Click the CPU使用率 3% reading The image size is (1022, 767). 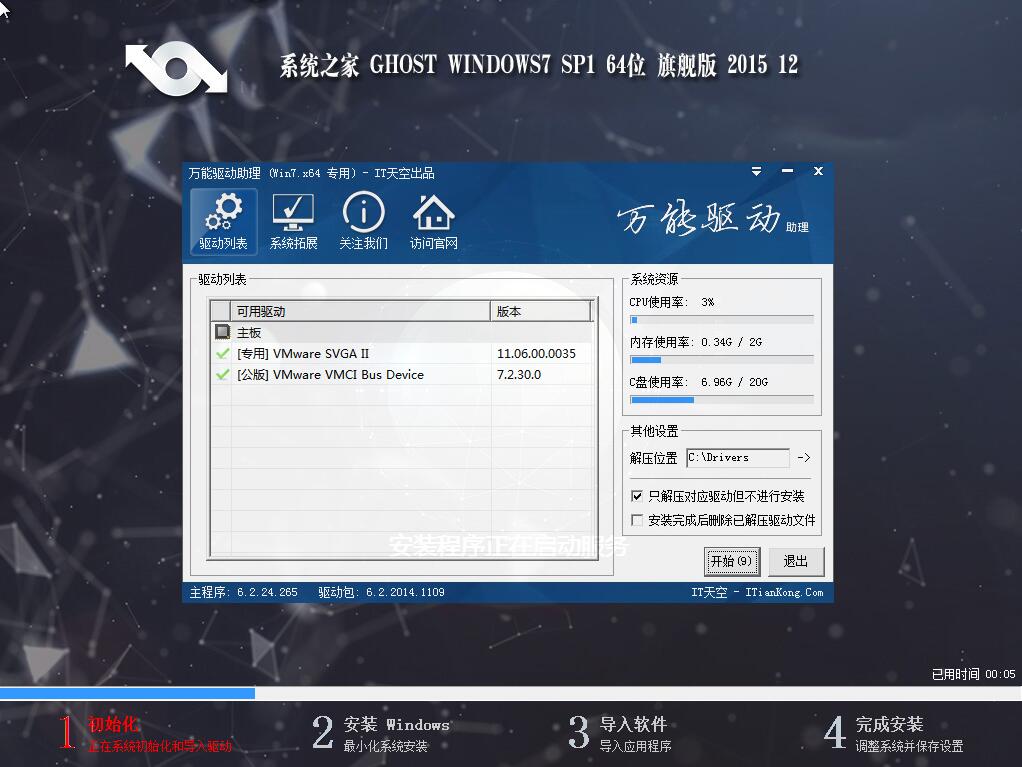click(672, 302)
